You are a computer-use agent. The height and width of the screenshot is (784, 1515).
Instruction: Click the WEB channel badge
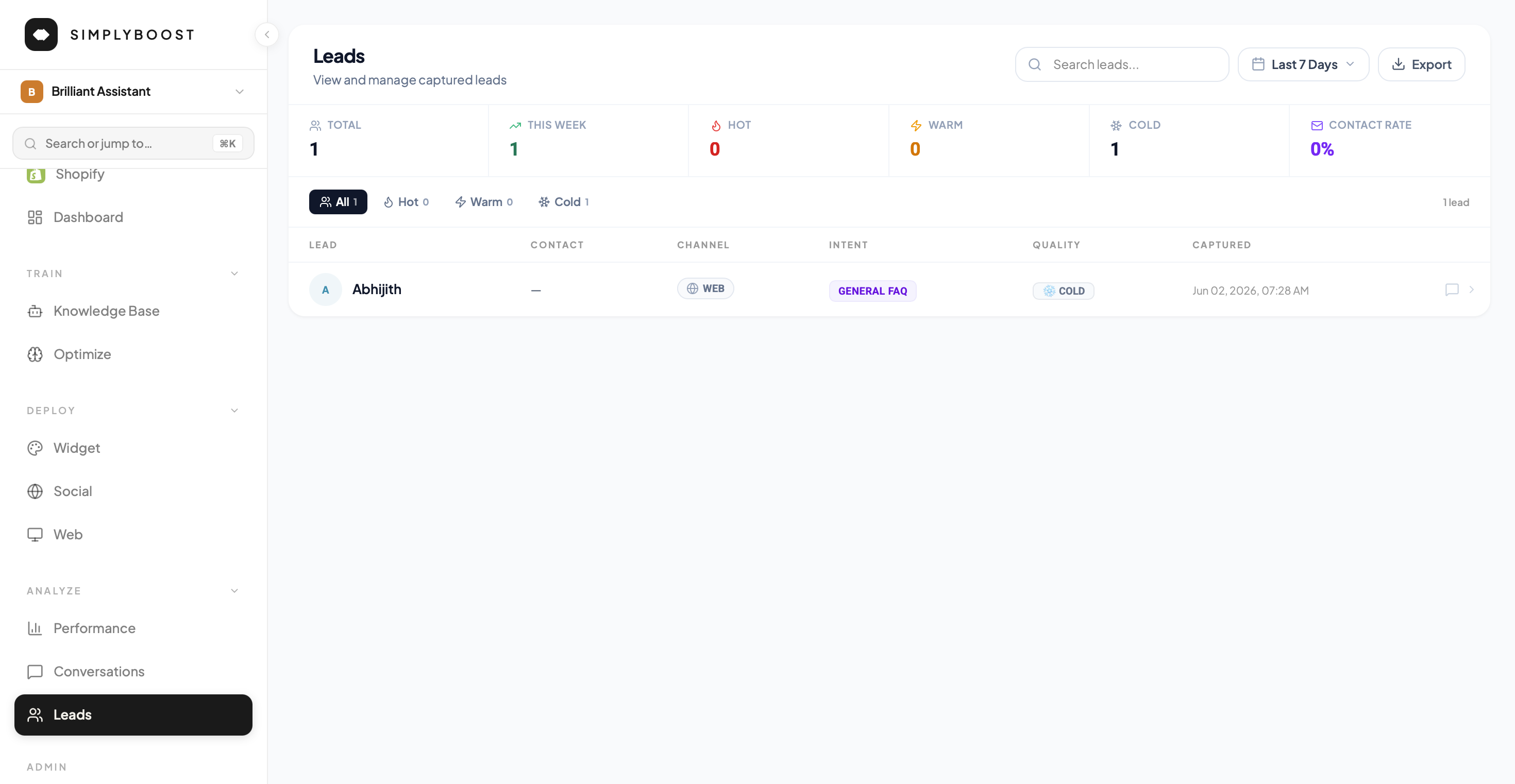coord(705,288)
